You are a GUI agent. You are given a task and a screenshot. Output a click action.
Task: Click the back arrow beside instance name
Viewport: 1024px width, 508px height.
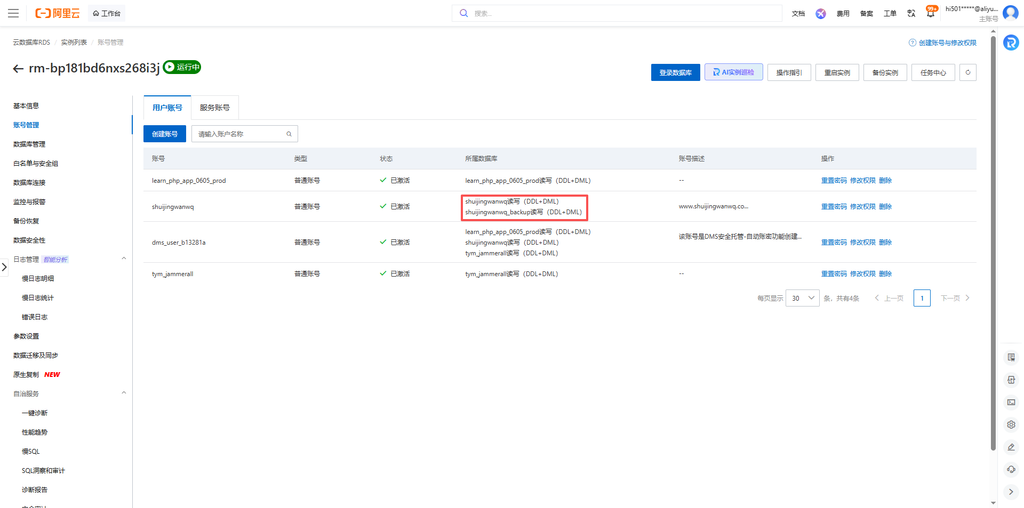tap(18, 69)
